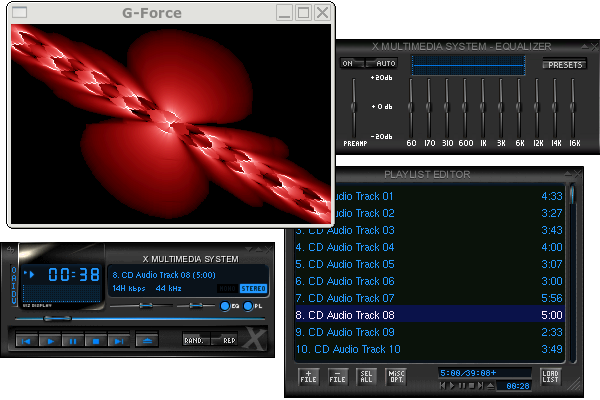Viewport: 600px width, 400px height.
Task: Click the 16K equalizer band slider
Action: pyautogui.click(x=573, y=107)
